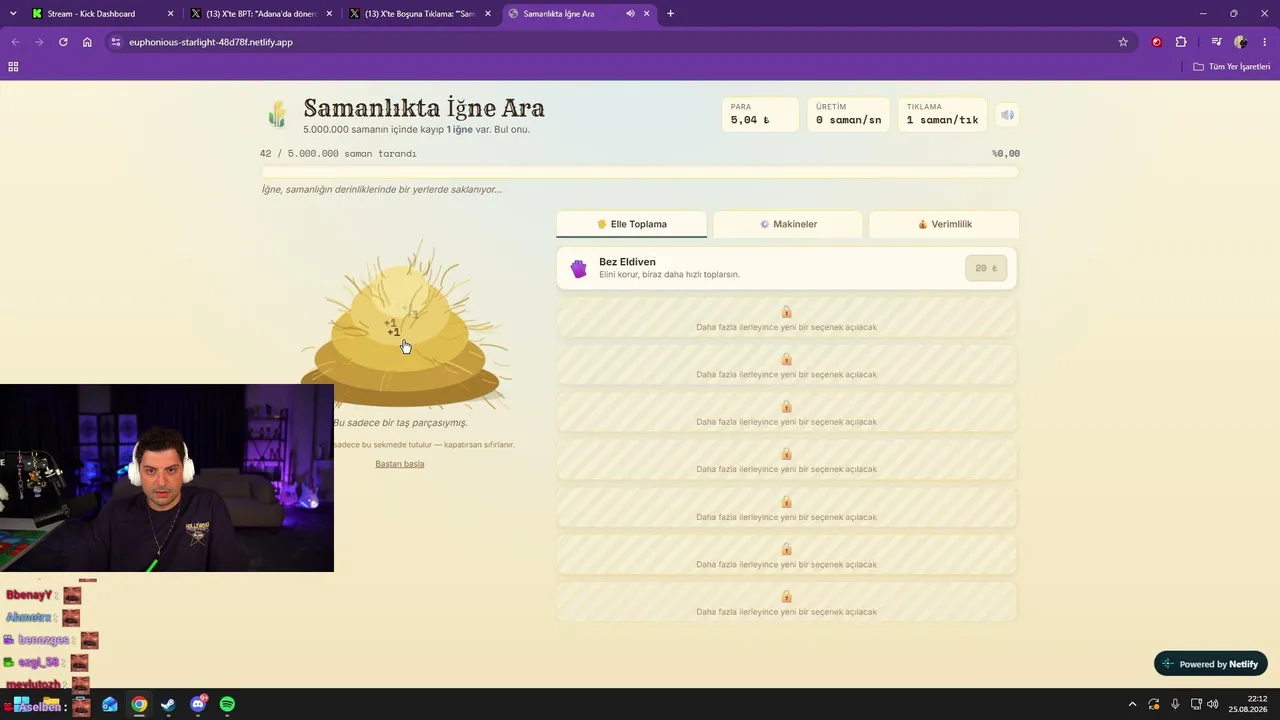This screenshot has height=720, width=1280.
Task: Click the purple glove icon of Bez Eldiven
Action: [579, 268]
